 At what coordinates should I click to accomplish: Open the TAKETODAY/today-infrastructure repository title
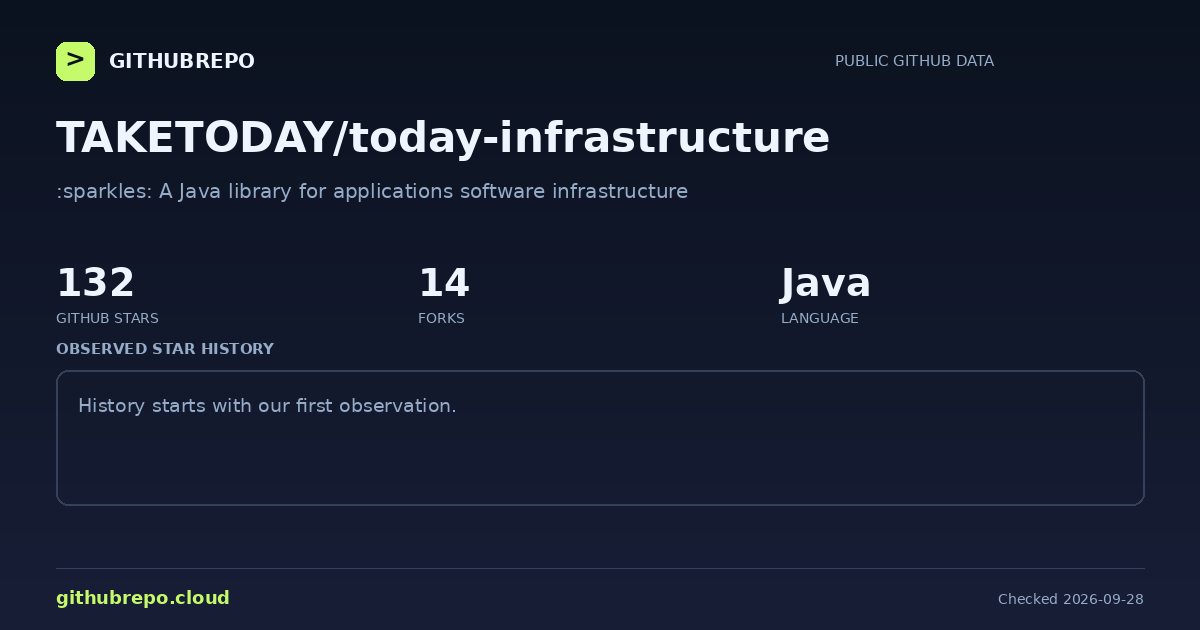click(x=443, y=137)
